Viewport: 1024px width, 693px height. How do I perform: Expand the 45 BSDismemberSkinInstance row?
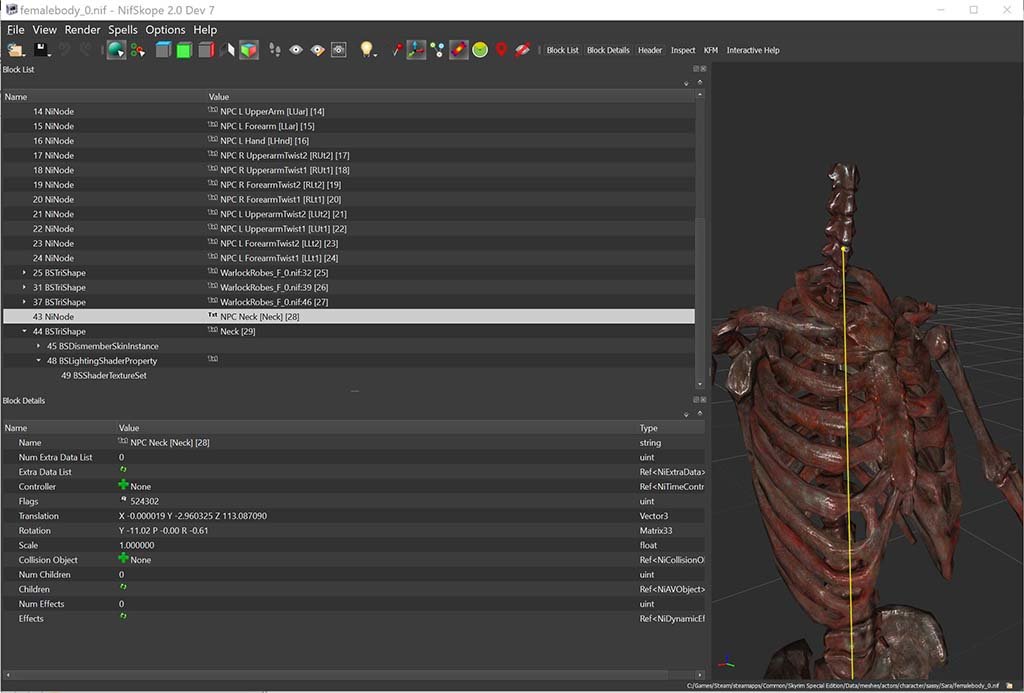click(x=38, y=346)
